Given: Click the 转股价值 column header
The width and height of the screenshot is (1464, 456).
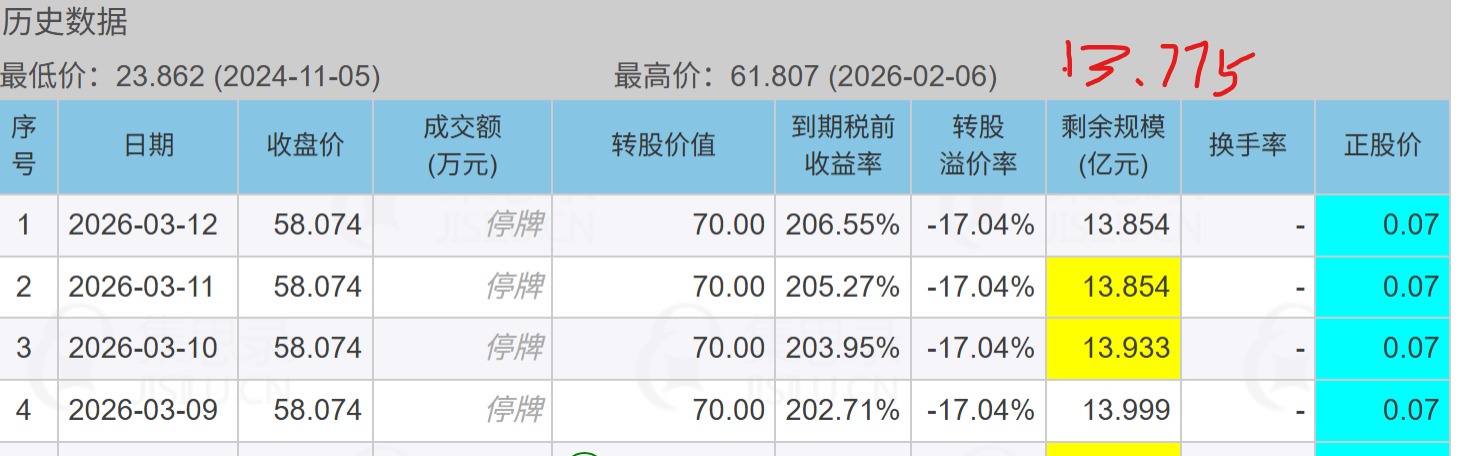Looking at the screenshot, I should tap(663, 146).
